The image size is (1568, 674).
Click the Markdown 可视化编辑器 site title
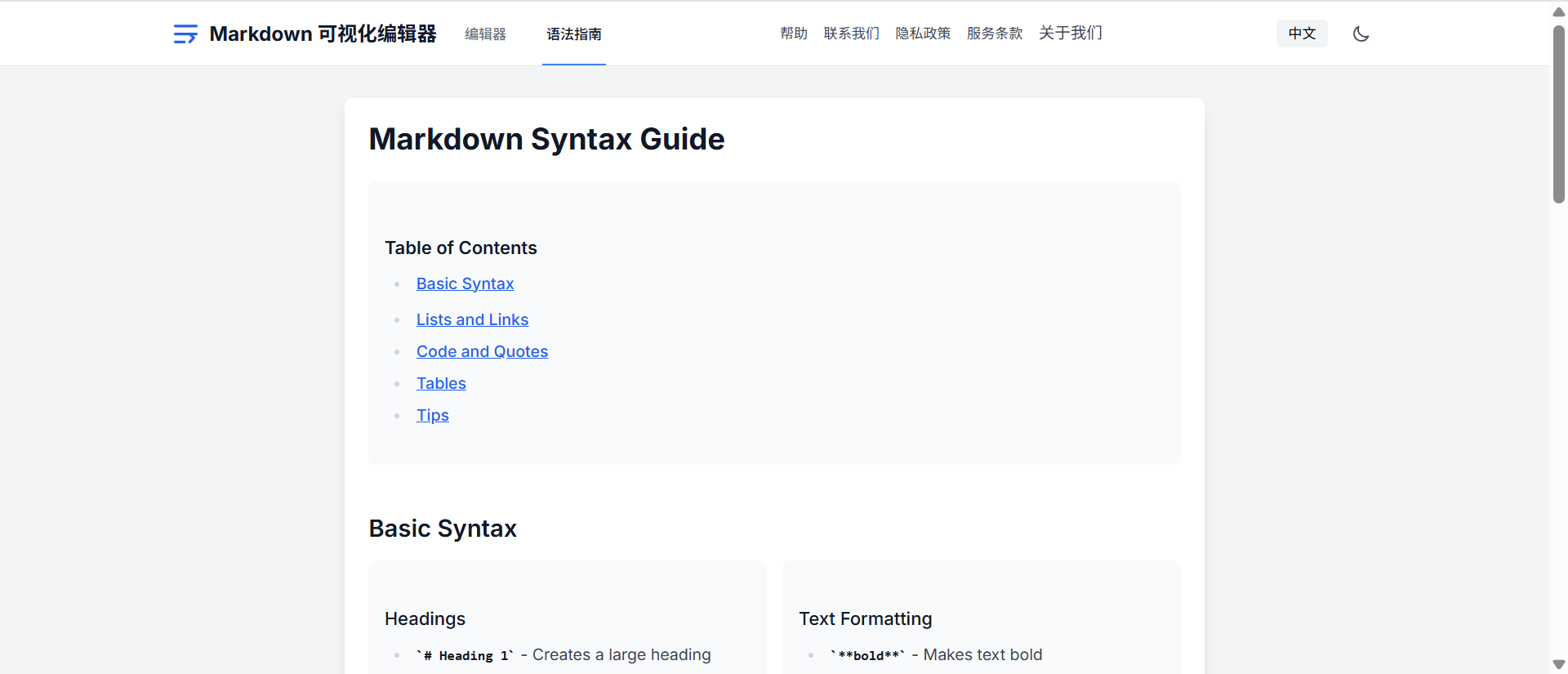[x=323, y=33]
